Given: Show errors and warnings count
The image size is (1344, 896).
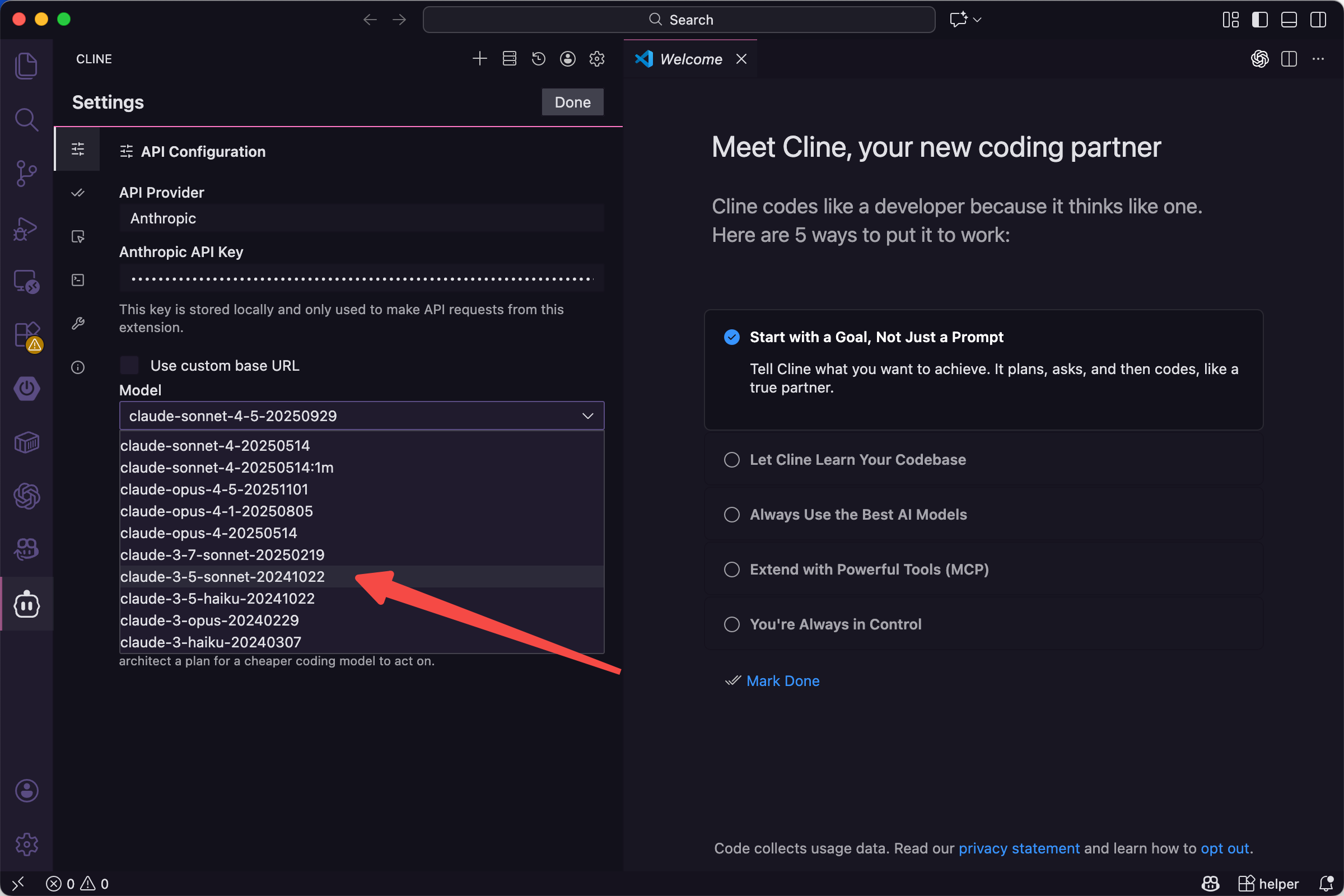Looking at the screenshot, I should click(77, 884).
